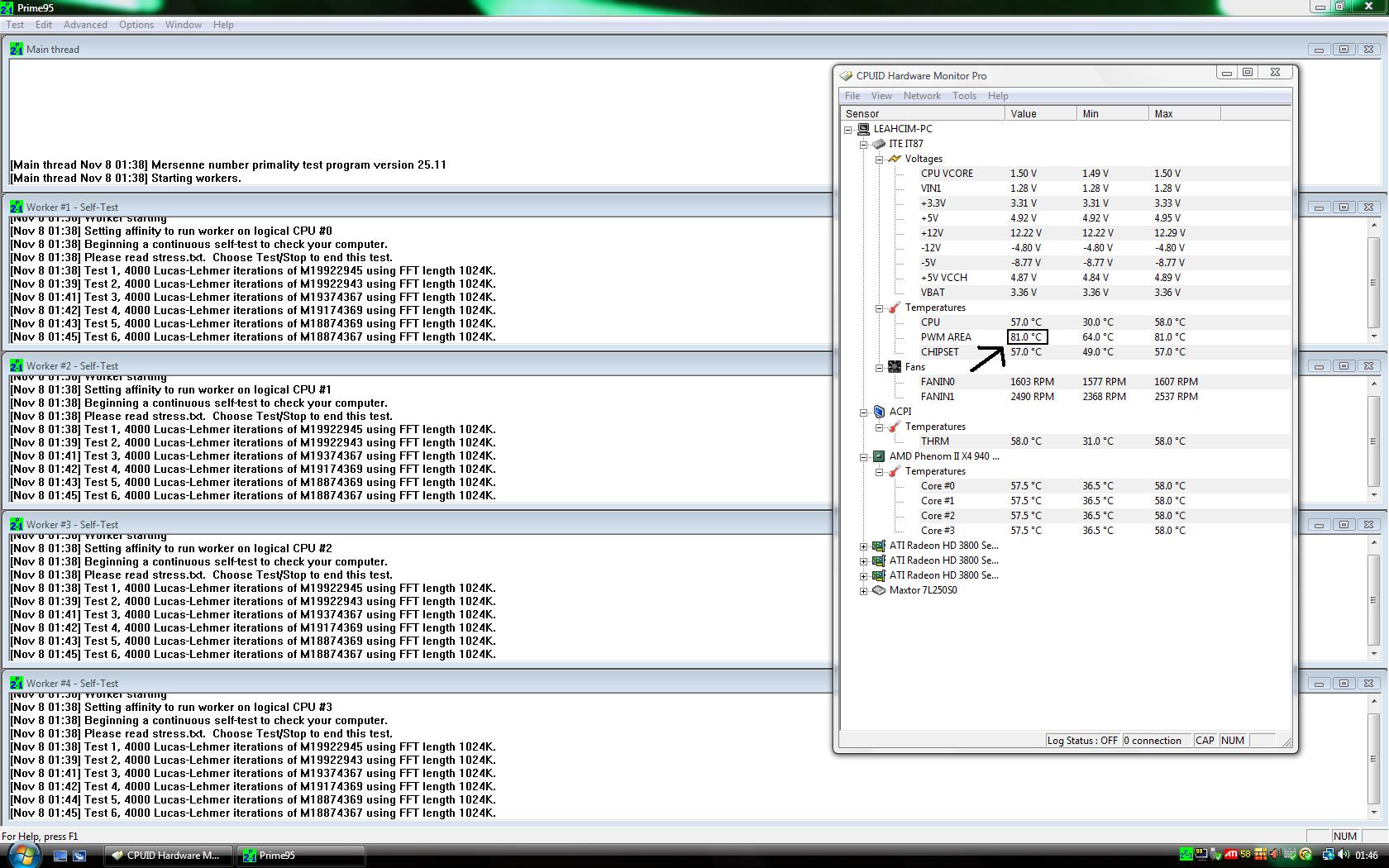
Task: Click the brick wall firewall tray icon
Action: click(x=1260, y=854)
